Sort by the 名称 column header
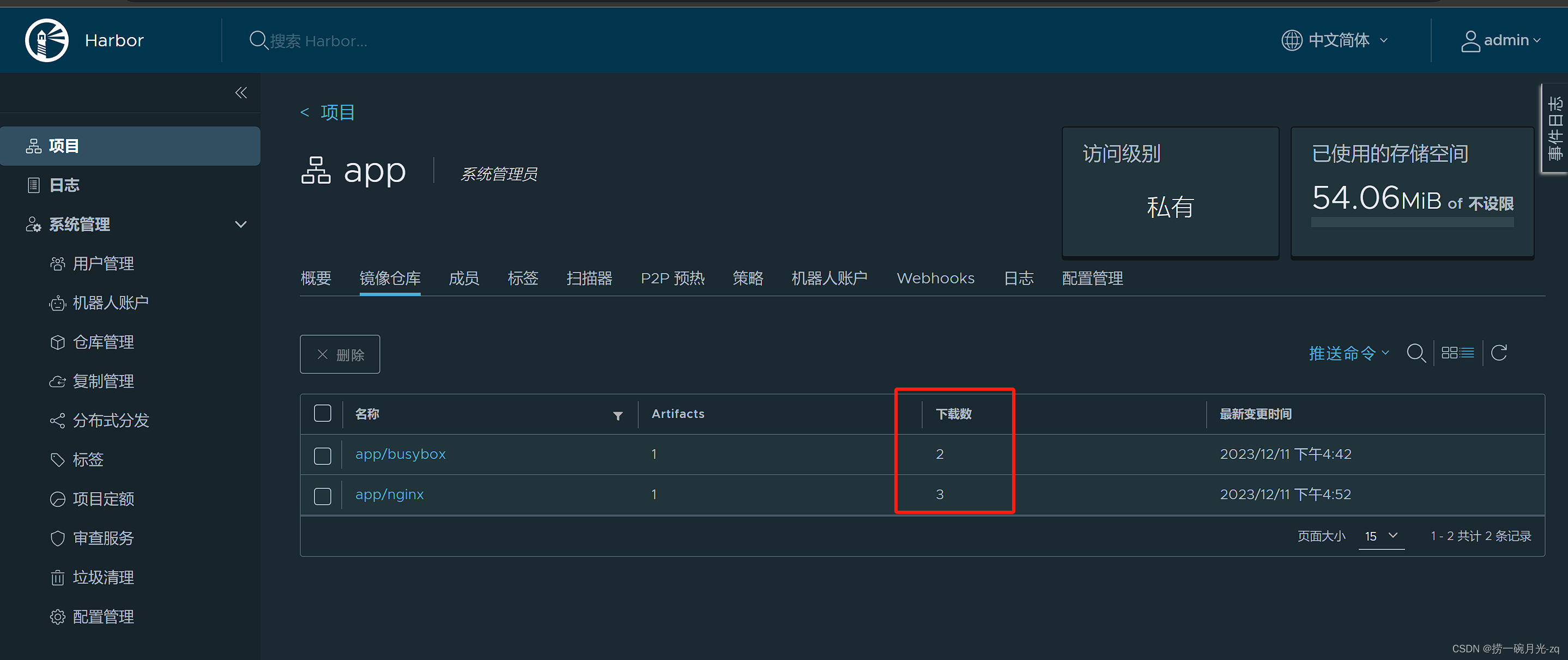Screen dimensions: 1568x660 pyautogui.click(x=367, y=414)
